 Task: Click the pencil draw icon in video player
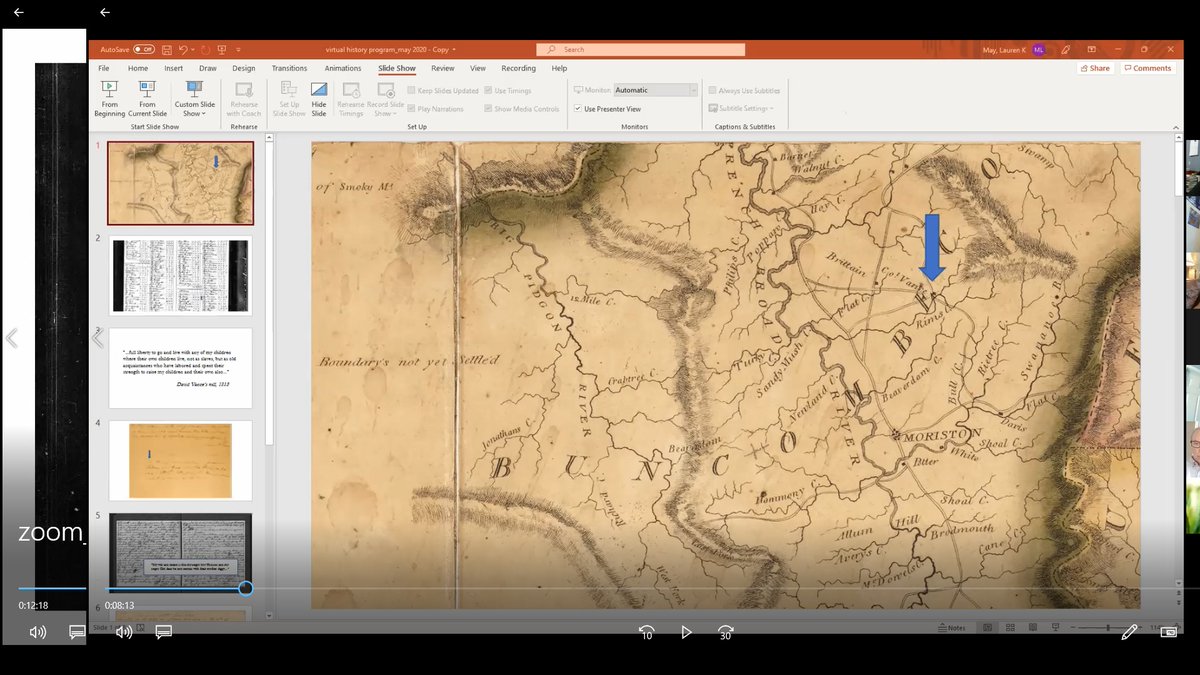click(1129, 632)
